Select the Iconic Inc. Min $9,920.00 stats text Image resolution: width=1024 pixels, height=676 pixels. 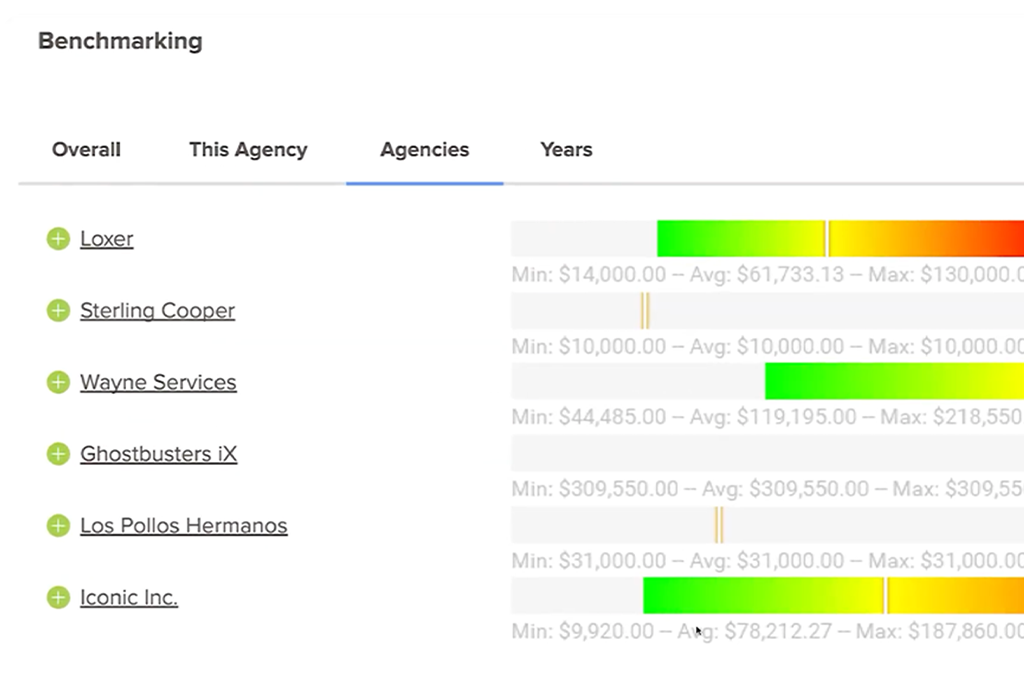(x=767, y=631)
